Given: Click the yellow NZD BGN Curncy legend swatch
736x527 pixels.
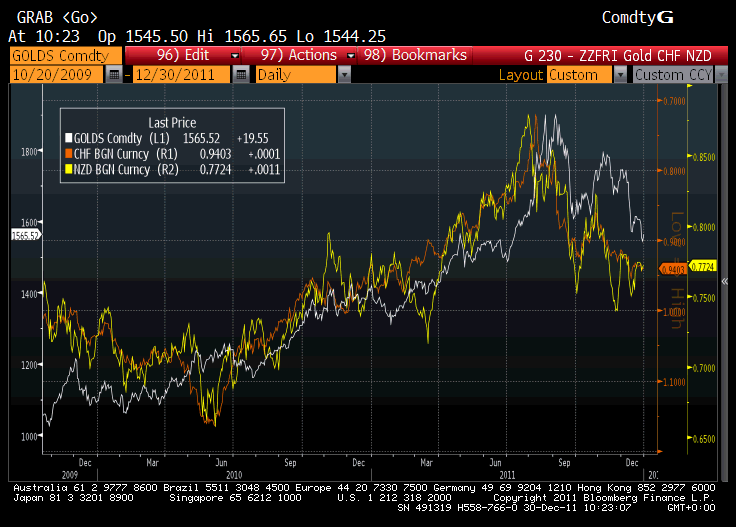Looking at the screenshot, I should pyautogui.click(x=69, y=169).
